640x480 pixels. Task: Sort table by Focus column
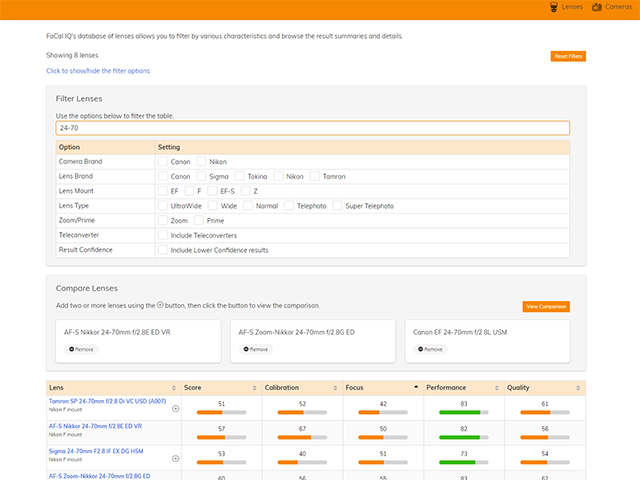(382, 388)
